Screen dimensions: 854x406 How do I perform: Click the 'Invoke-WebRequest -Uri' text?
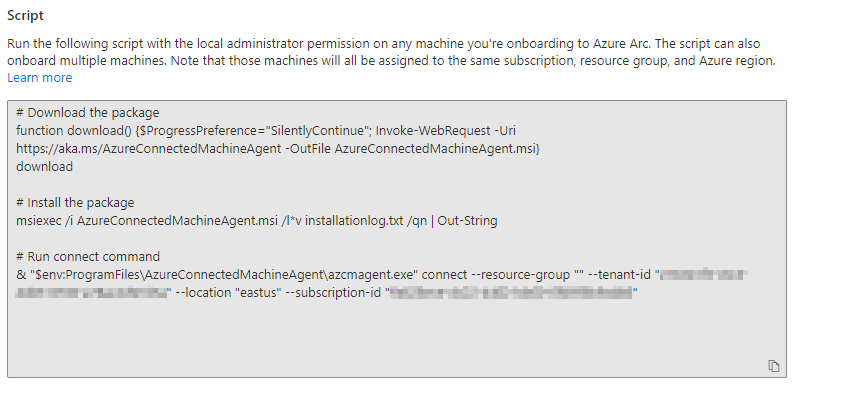coord(446,131)
